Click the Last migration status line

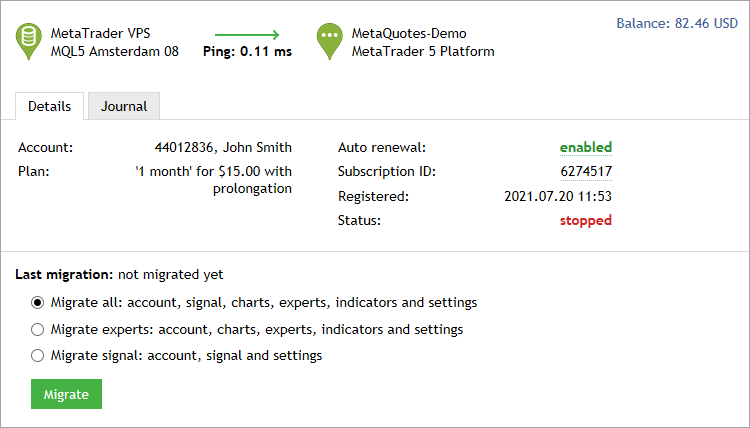point(120,274)
